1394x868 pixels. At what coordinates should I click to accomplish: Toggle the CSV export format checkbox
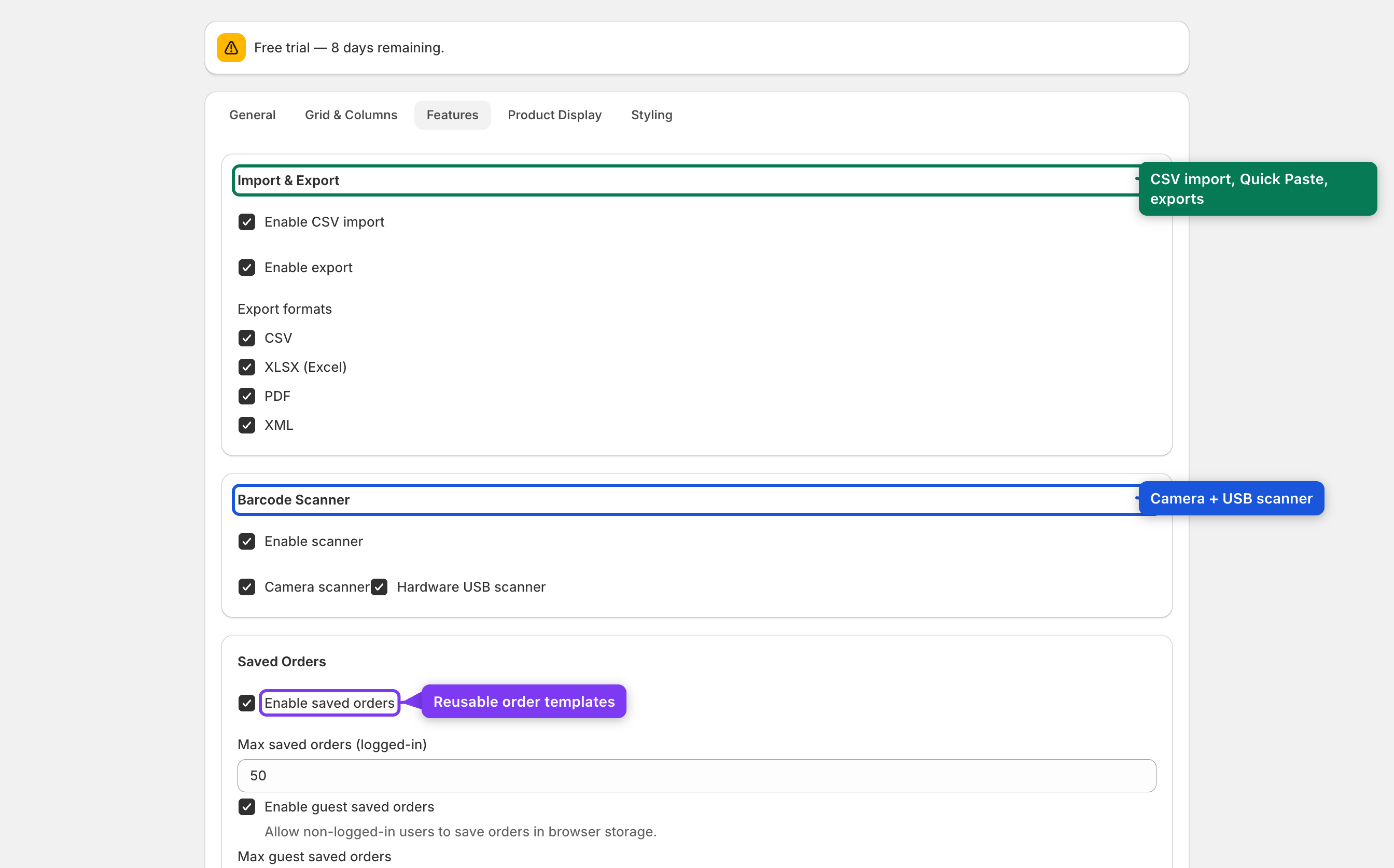coord(247,338)
